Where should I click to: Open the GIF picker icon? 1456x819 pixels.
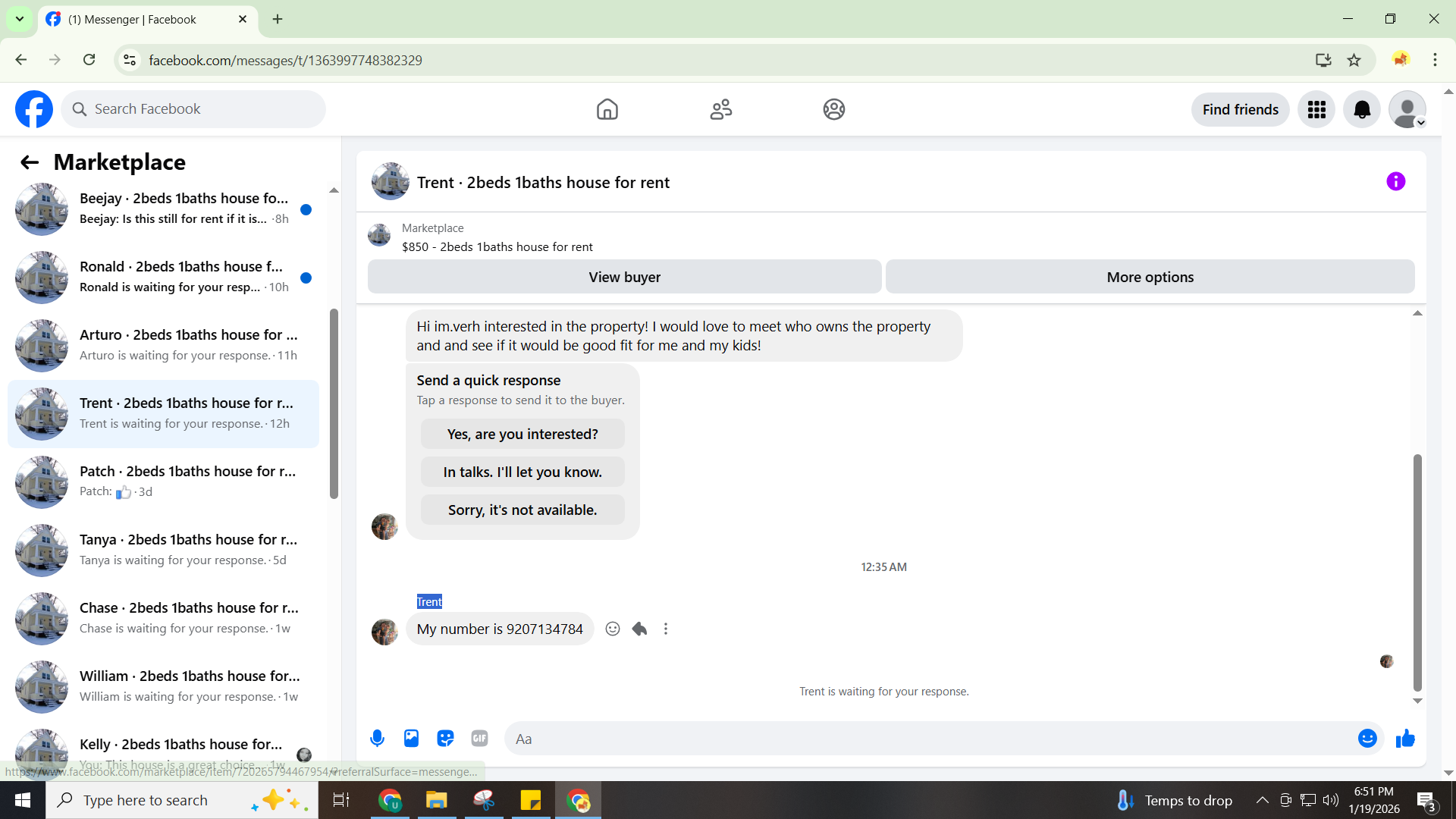tap(479, 738)
